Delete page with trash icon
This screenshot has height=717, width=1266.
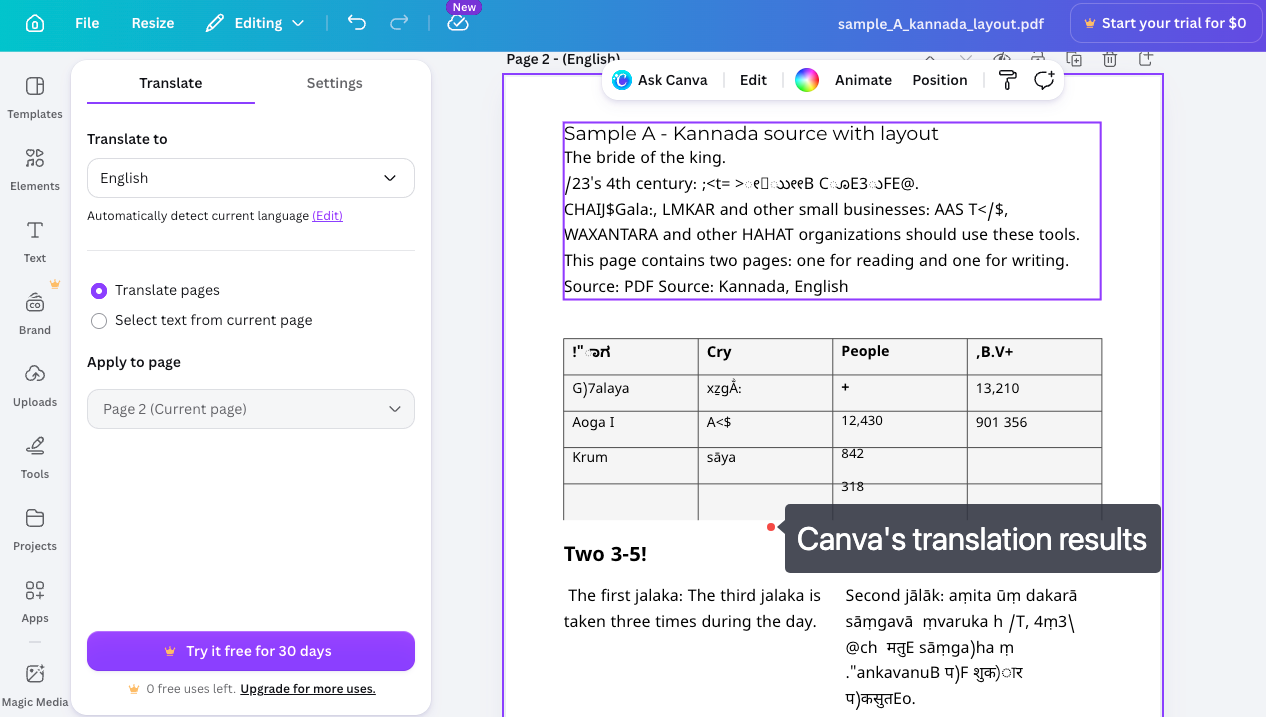(x=1110, y=60)
